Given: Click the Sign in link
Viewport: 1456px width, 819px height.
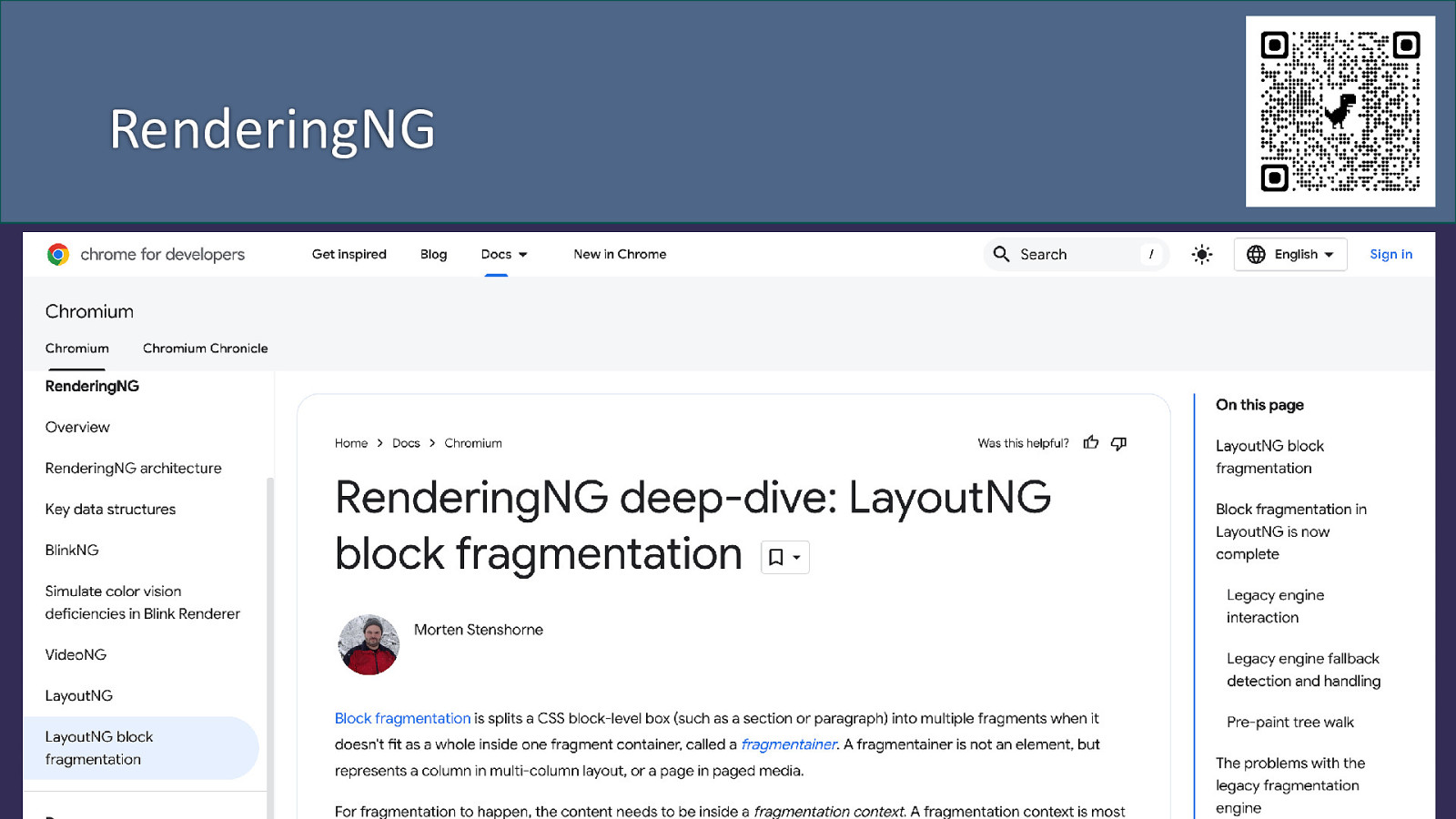Looking at the screenshot, I should pos(1390,254).
